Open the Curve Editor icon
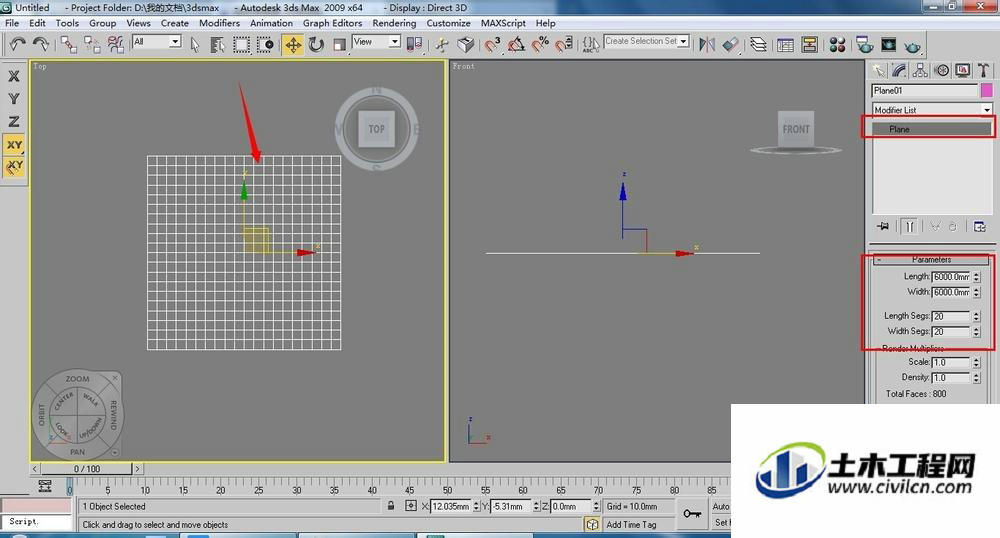This screenshot has height=538, width=1000. tap(786, 45)
